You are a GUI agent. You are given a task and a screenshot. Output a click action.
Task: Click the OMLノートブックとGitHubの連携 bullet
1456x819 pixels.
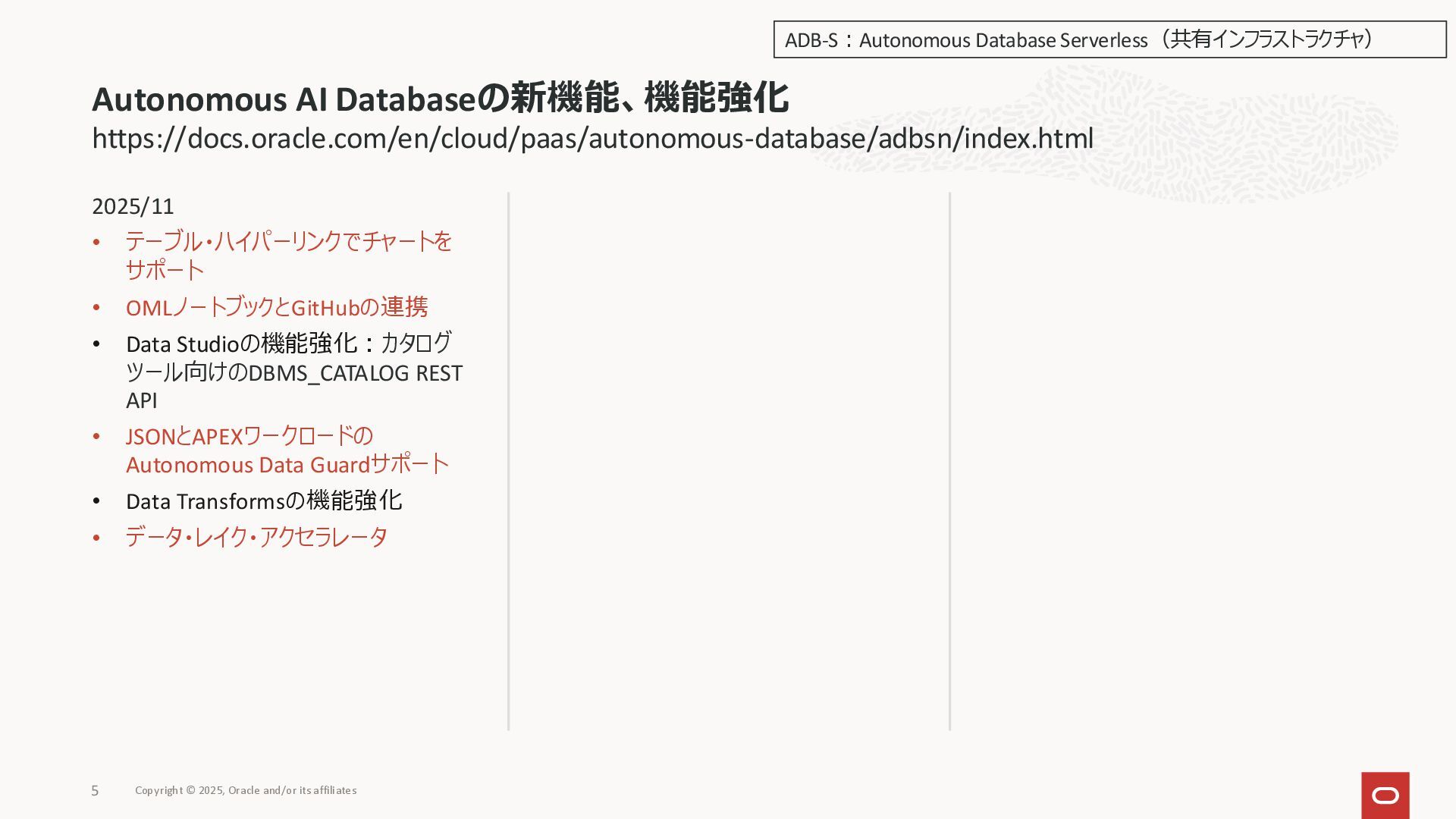277,307
